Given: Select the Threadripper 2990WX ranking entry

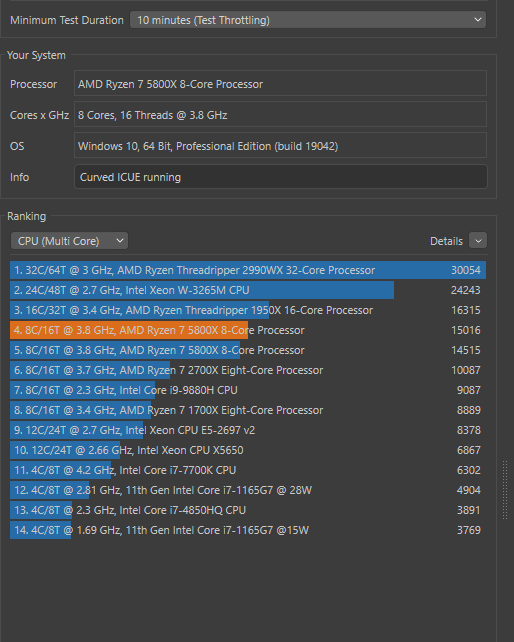Looking at the screenshot, I should click(x=248, y=270).
